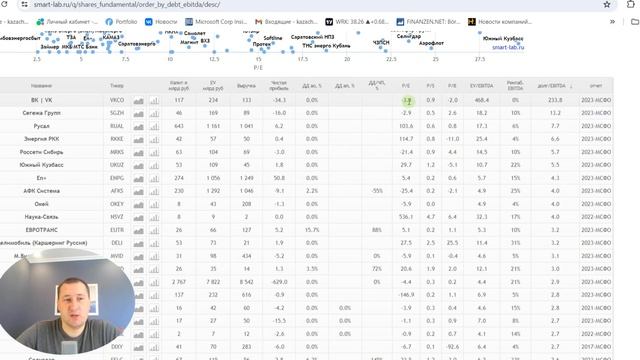Open the Microsoft Corp bookmark
Screen dimensions: 640x360
[216, 22]
